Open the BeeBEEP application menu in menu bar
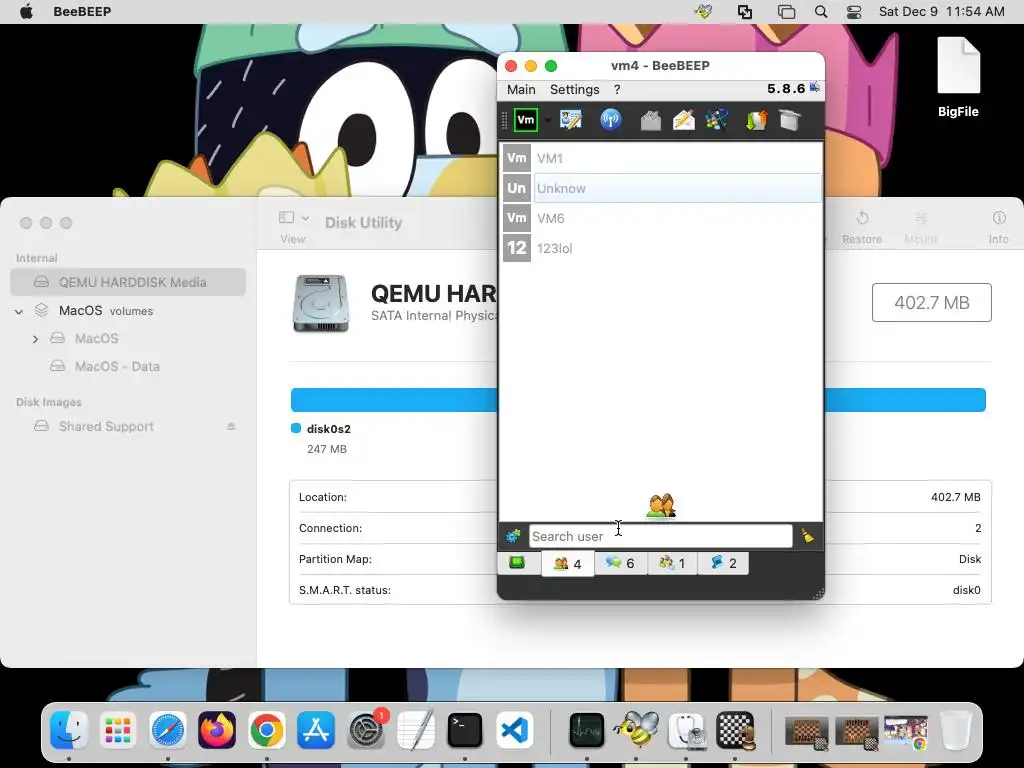Image resolution: width=1024 pixels, height=768 pixels. coord(82,12)
